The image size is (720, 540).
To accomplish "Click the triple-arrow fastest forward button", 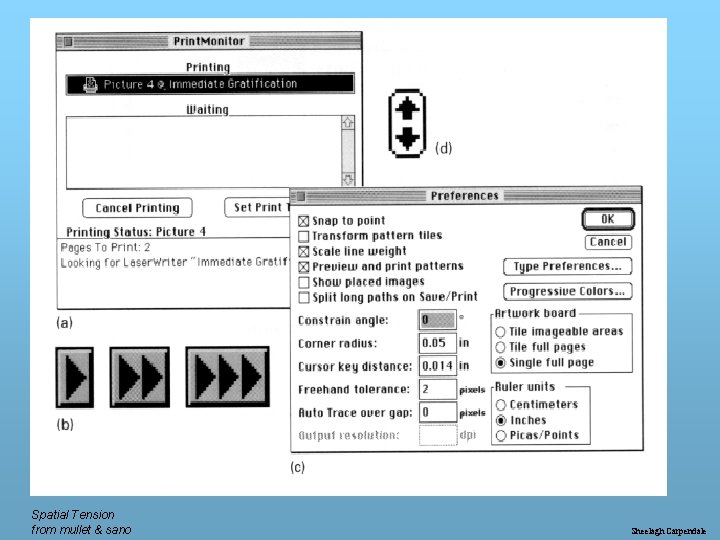I will [228, 377].
